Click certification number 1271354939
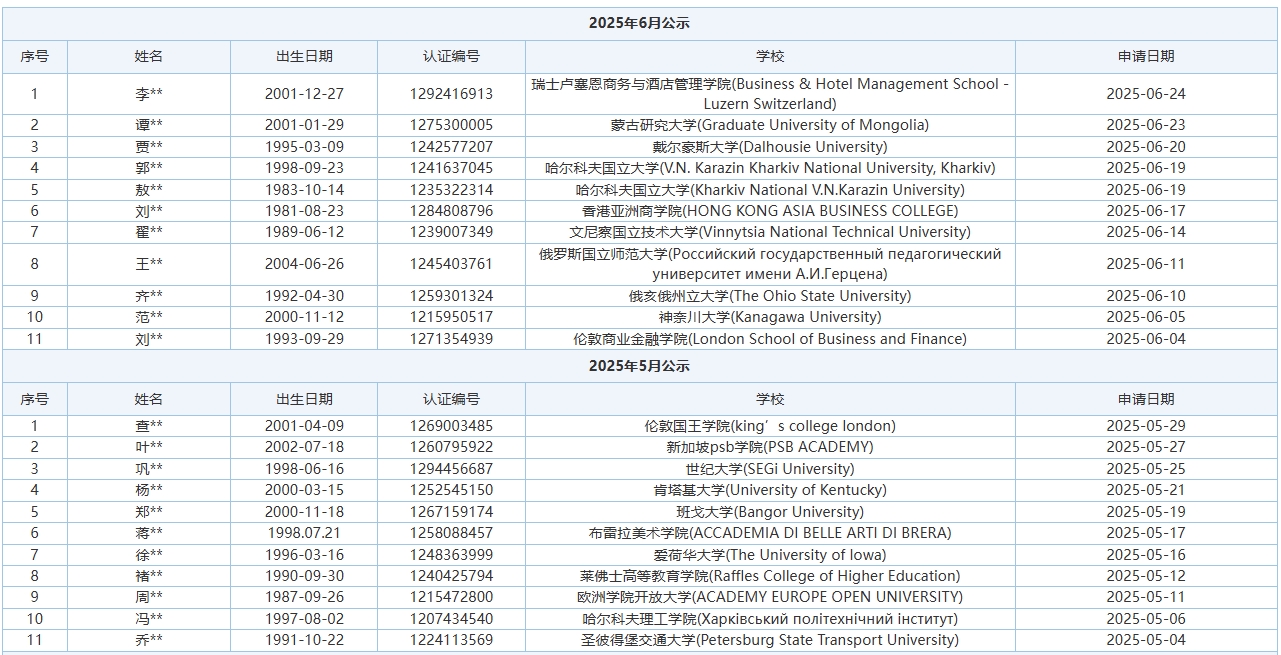The image size is (1281, 655). point(451,339)
